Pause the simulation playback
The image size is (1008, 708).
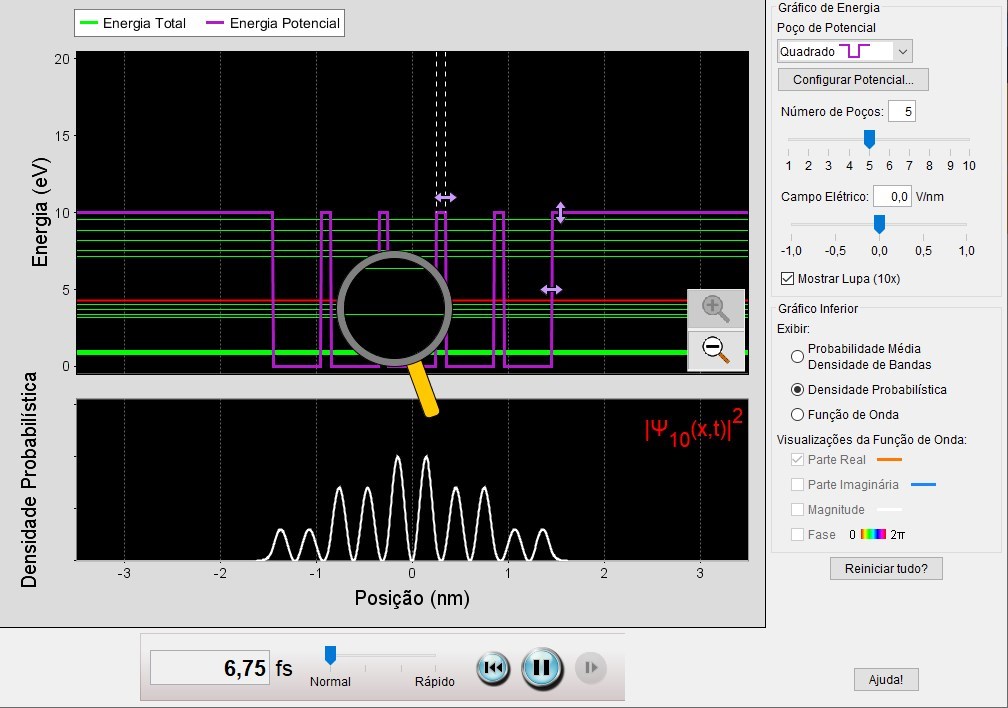(x=541, y=667)
